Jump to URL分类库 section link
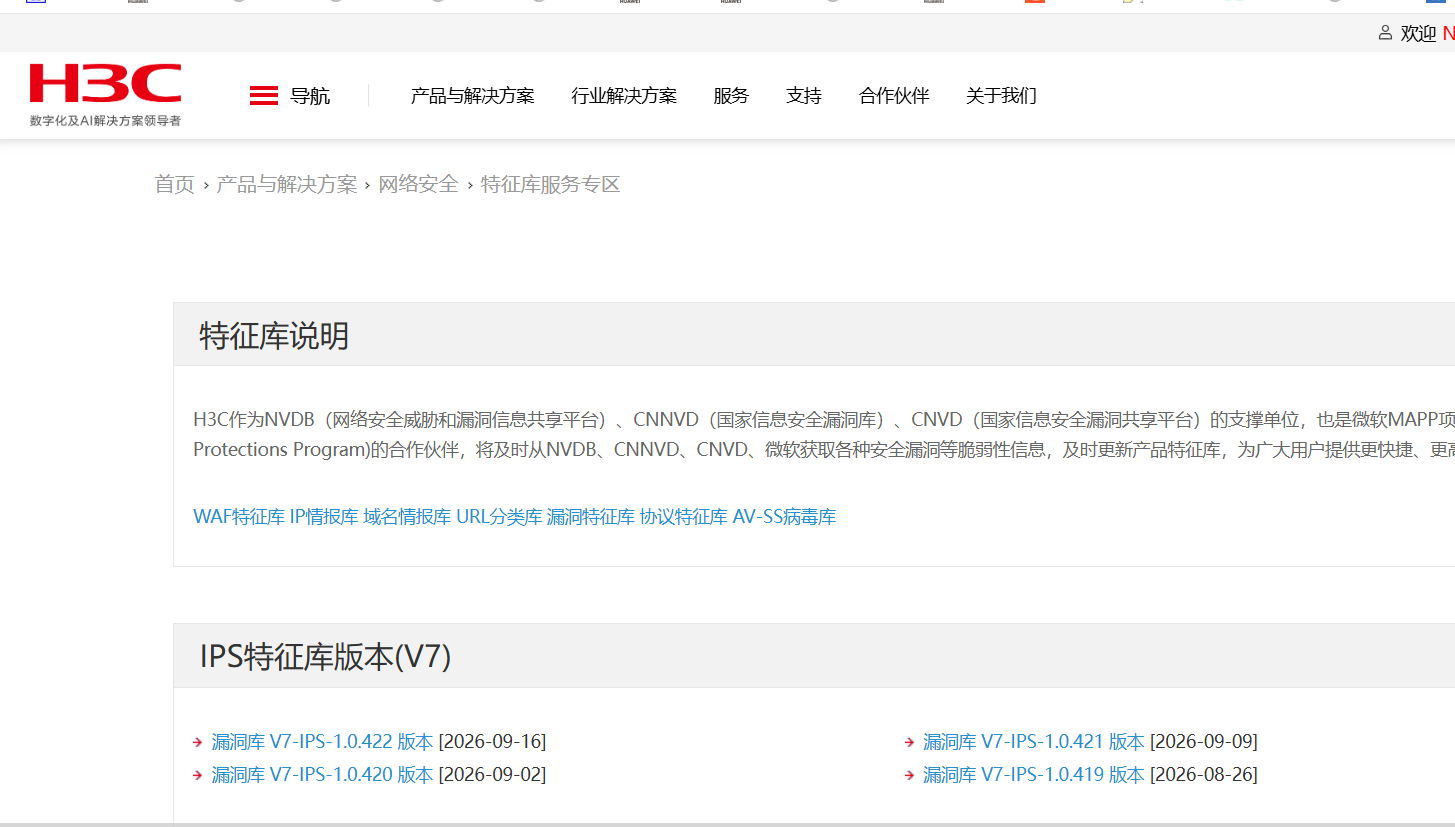 click(x=499, y=517)
